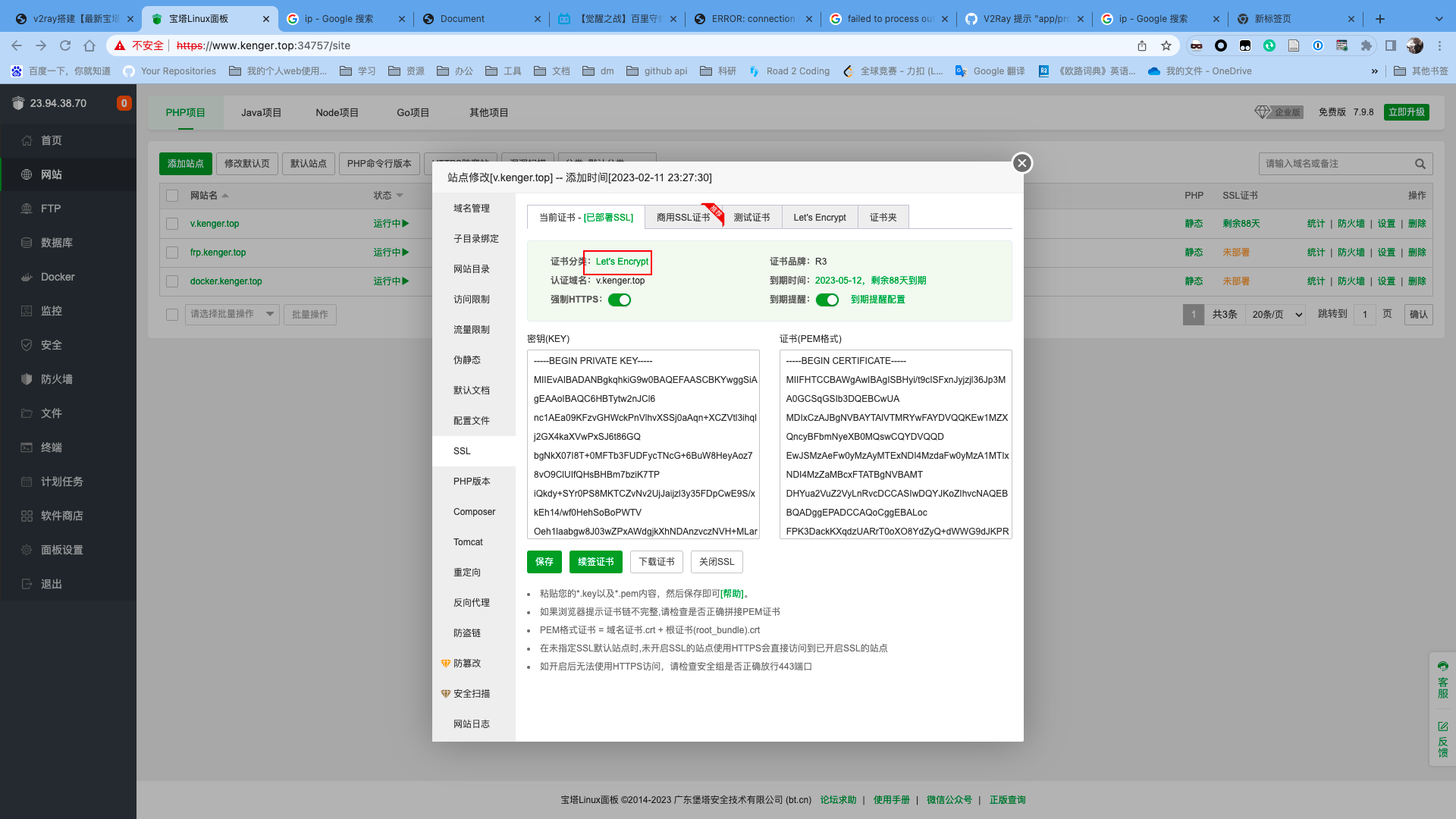
Task: Click the browser bookmark star icon
Action: coord(1166,45)
